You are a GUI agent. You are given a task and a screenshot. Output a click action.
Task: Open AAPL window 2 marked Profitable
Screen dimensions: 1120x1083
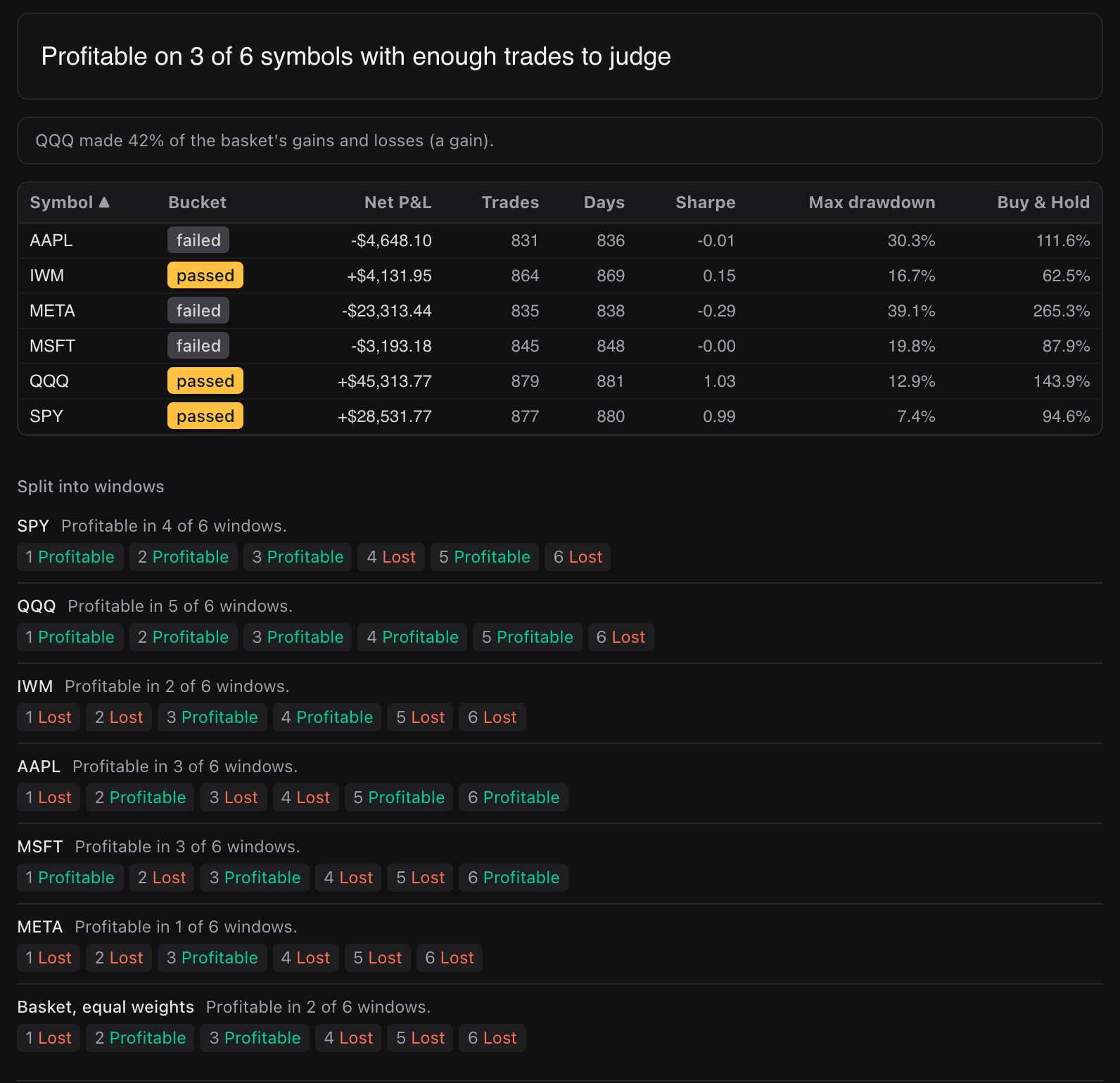coord(141,797)
